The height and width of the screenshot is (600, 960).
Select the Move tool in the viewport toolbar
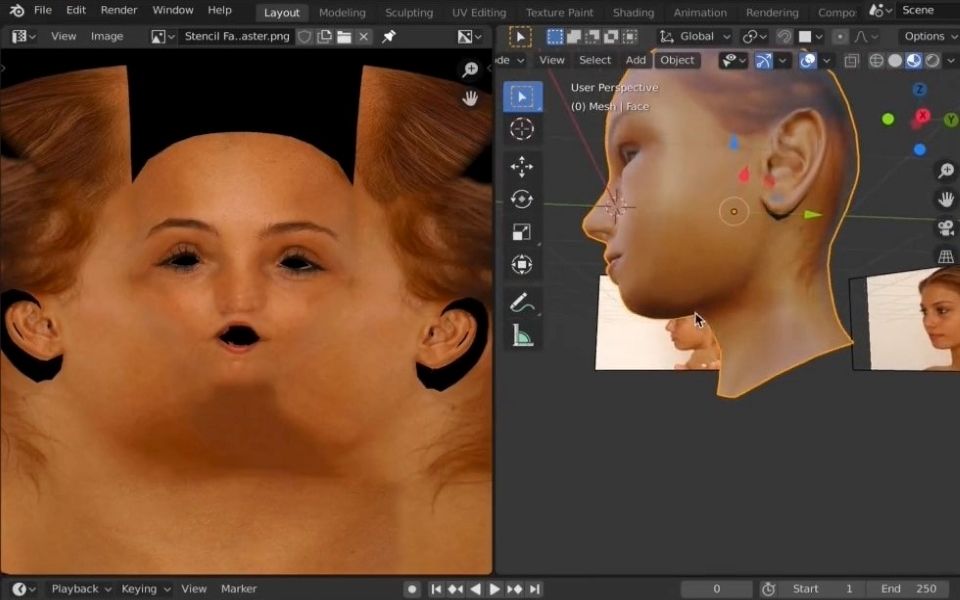pyautogui.click(x=521, y=167)
